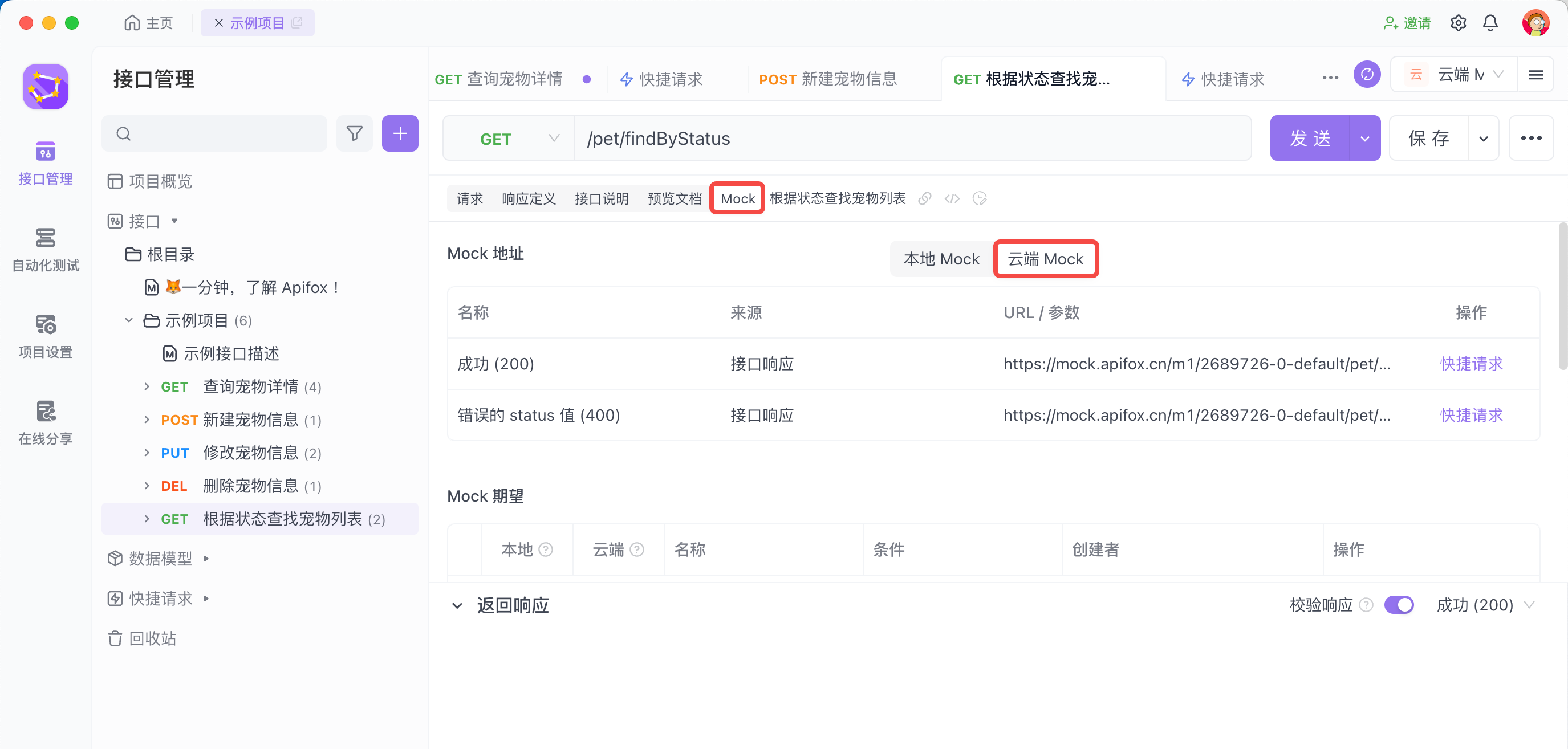Click the copy link icon beside API name

click(925, 198)
